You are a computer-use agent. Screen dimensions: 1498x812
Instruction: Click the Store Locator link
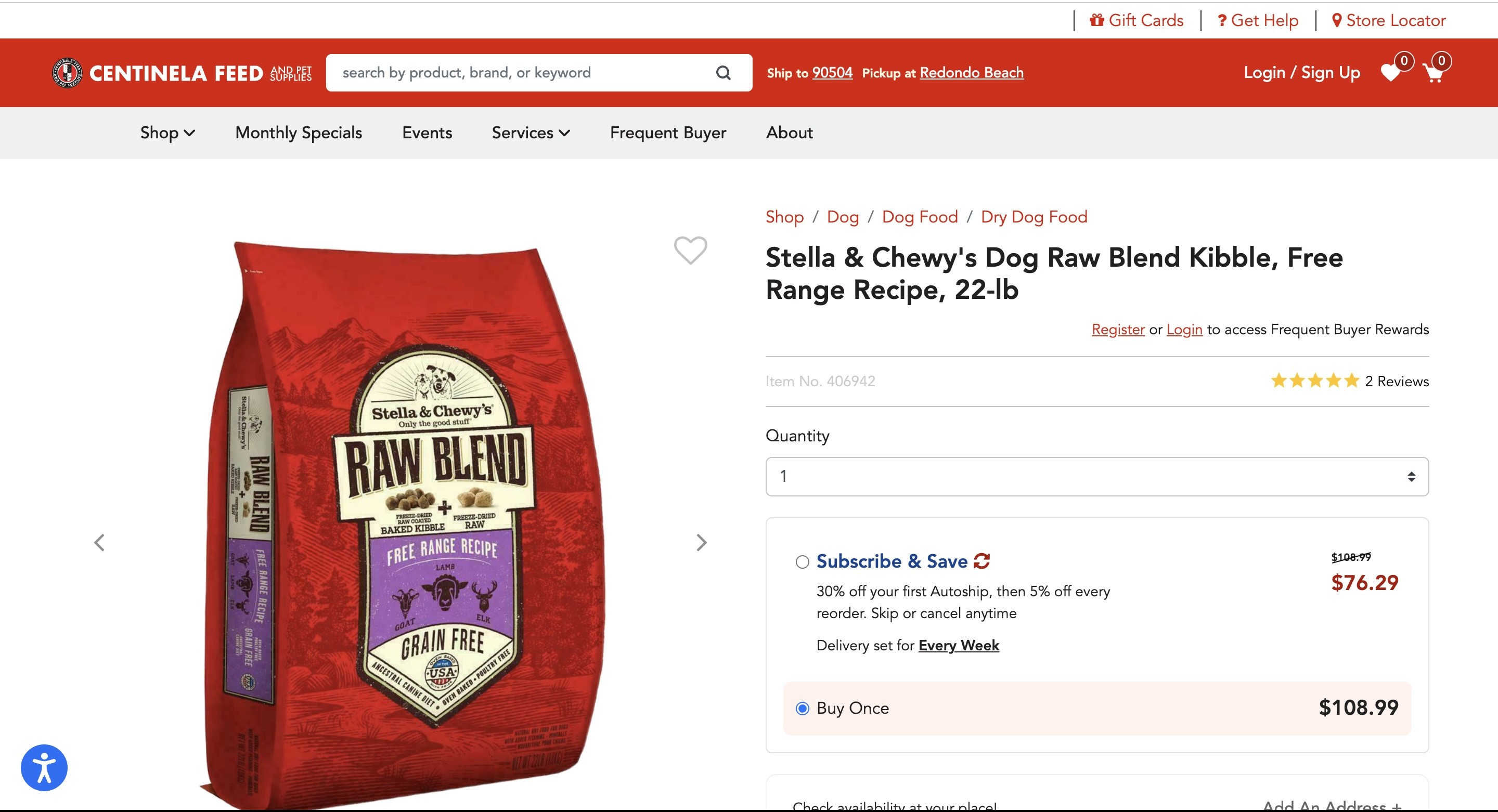click(x=1389, y=20)
